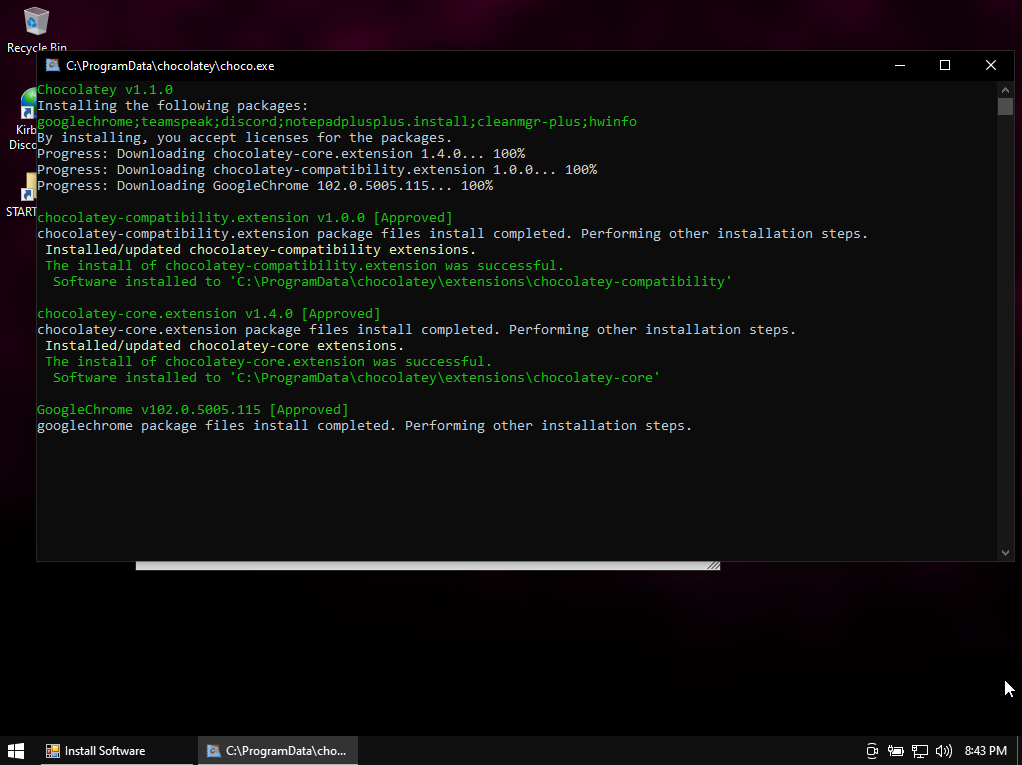This screenshot has height=765, width=1022.
Task: Click 'googlechrome package files install completed' line
Action: tap(364, 426)
